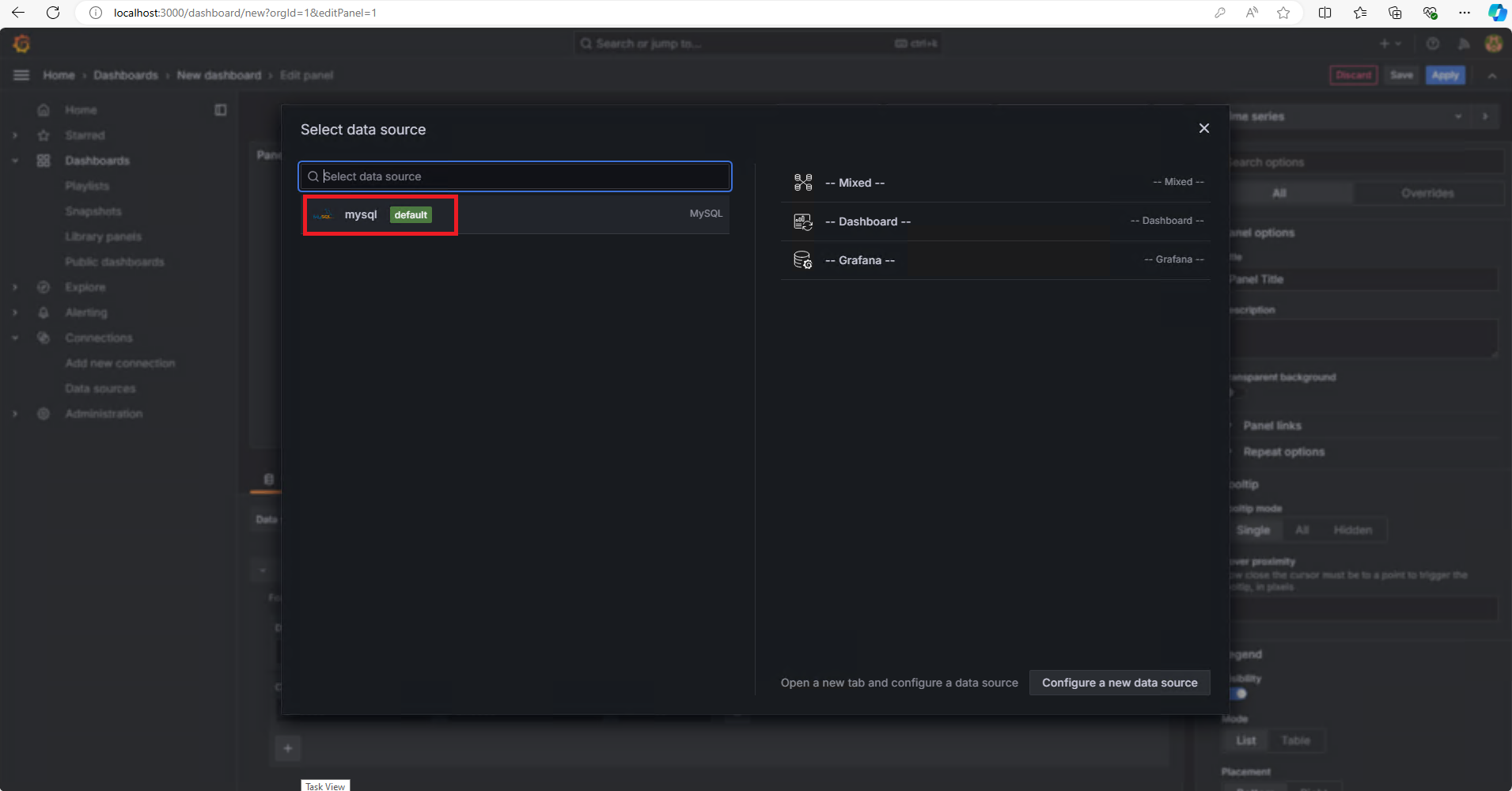Open Explore in the sidebar
The height and width of the screenshot is (791, 1512).
click(x=85, y=287)
